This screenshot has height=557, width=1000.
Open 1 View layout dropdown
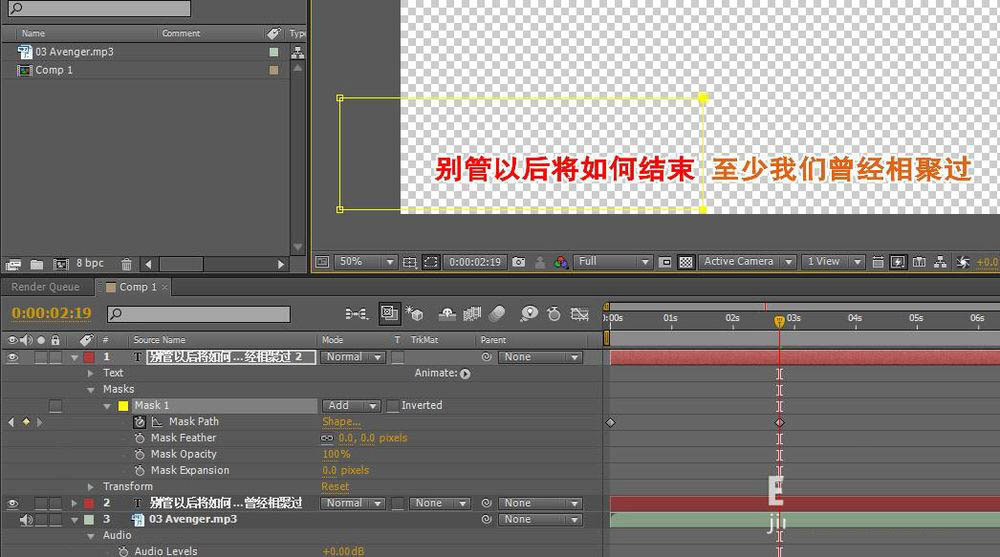pos(832,262)
